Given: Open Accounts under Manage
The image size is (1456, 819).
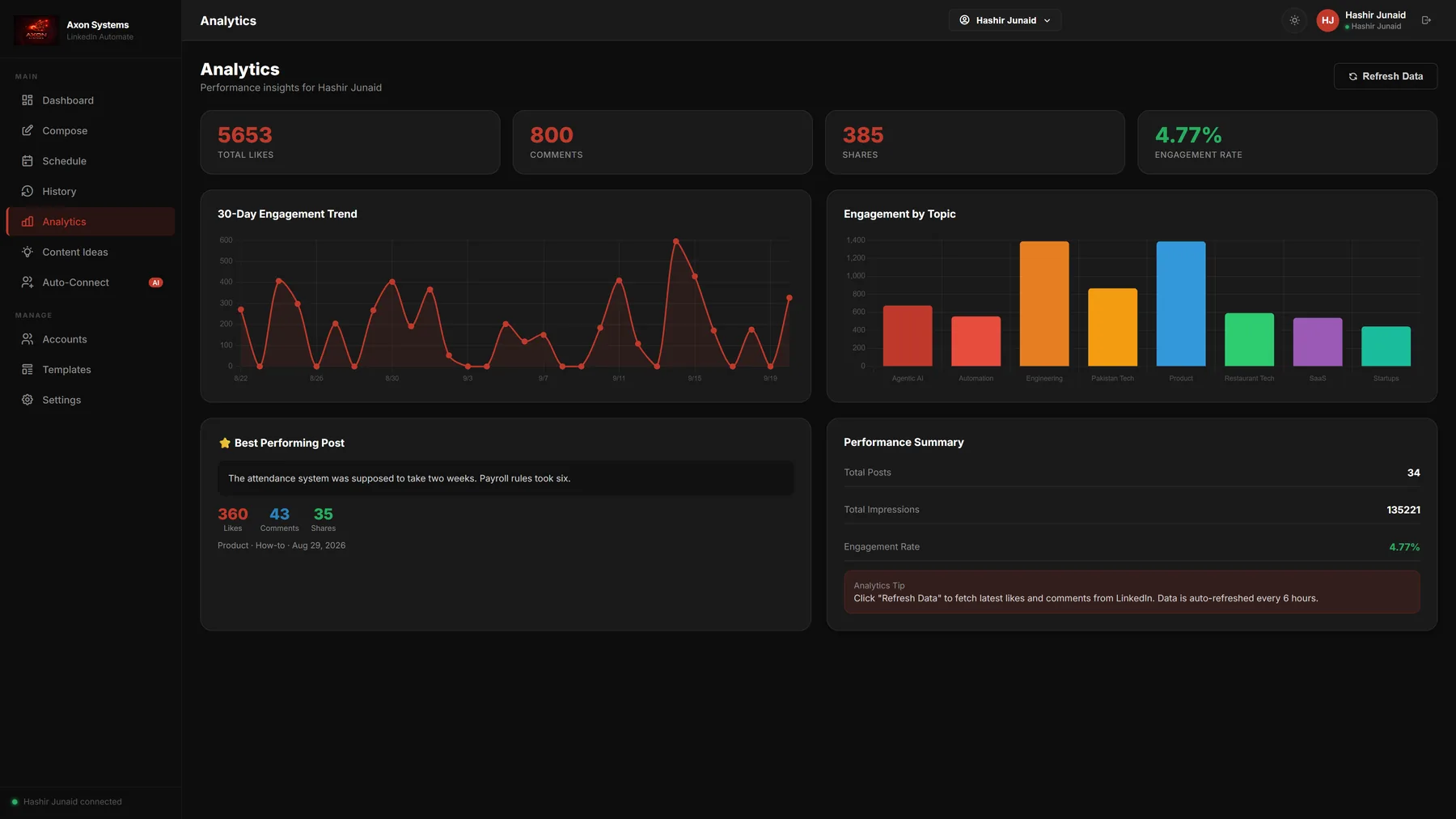Looking at the screenshot, I should click(91, 339).
